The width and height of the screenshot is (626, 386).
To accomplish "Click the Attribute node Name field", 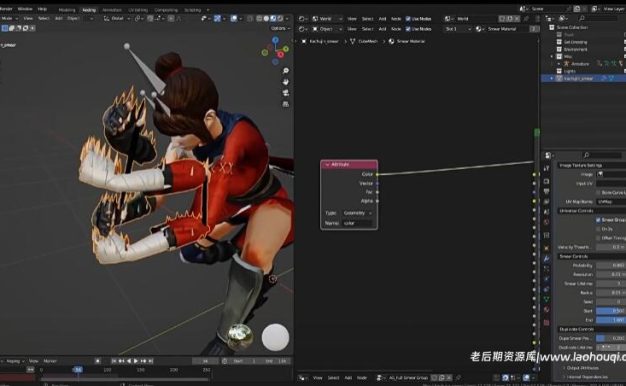I will pos(358,223).
